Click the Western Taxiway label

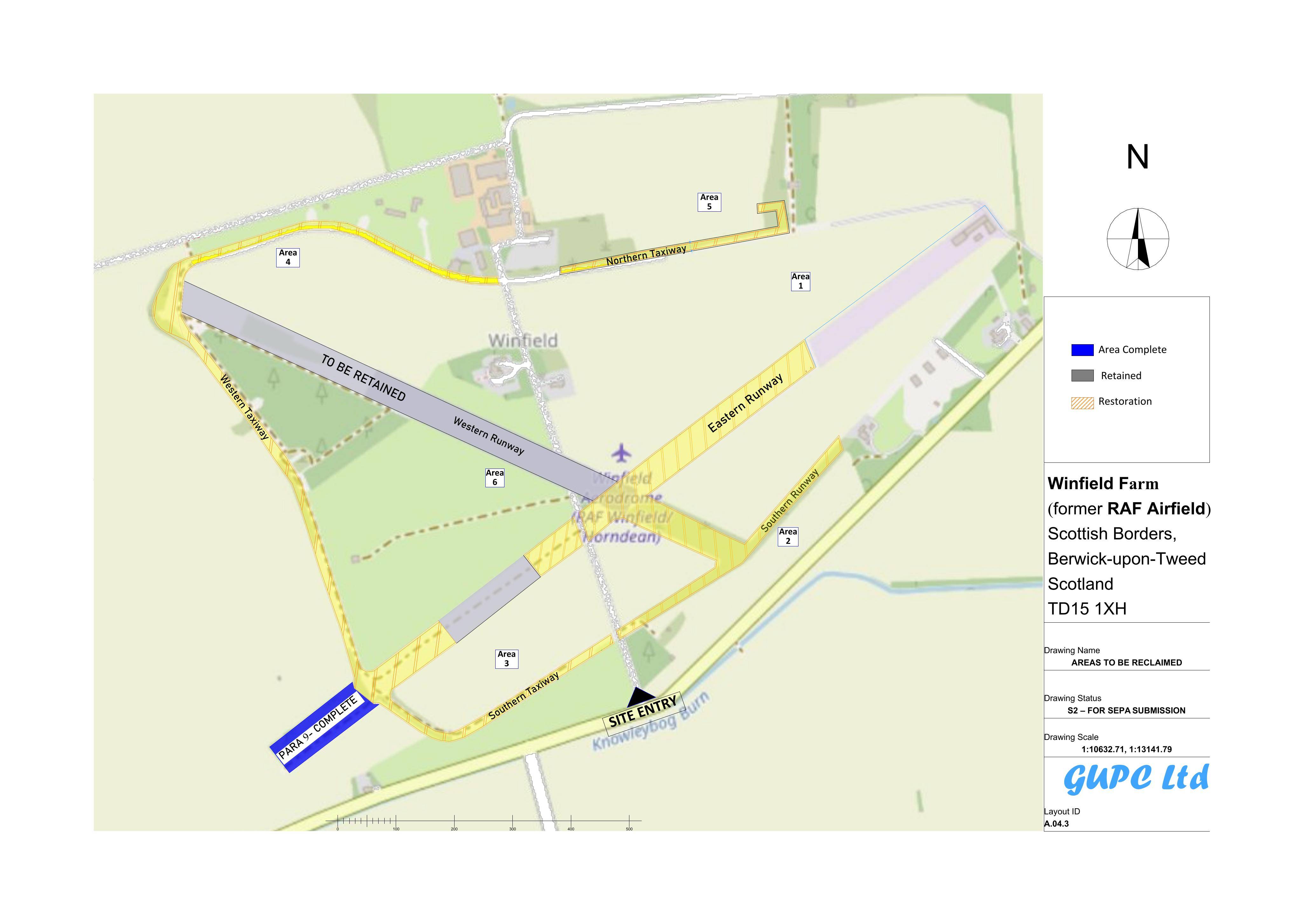coord(244,407)
